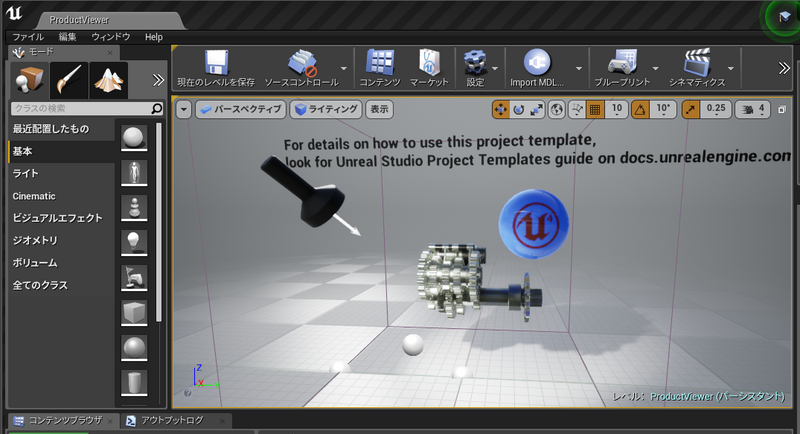Expand Source Control dropdown arrow
This screenshot has height=434, width=800.
tap(343, 68)
